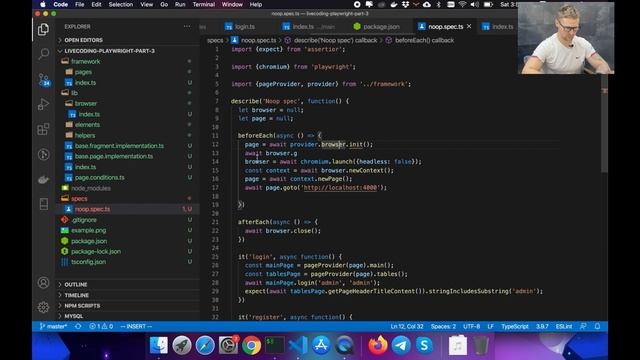Collapse the framework folder

85,61
